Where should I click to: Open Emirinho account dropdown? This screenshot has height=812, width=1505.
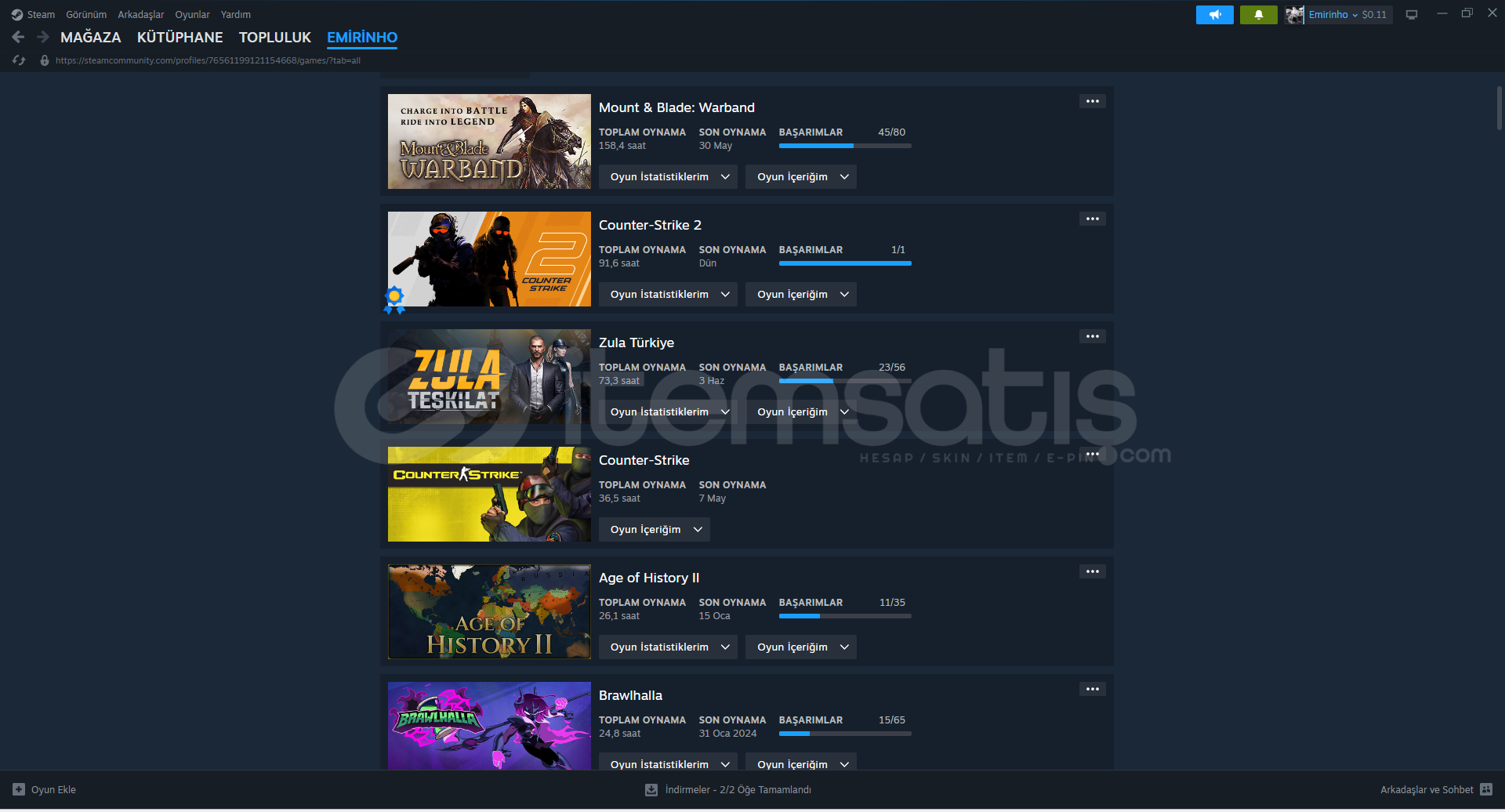click(1333, 15)
